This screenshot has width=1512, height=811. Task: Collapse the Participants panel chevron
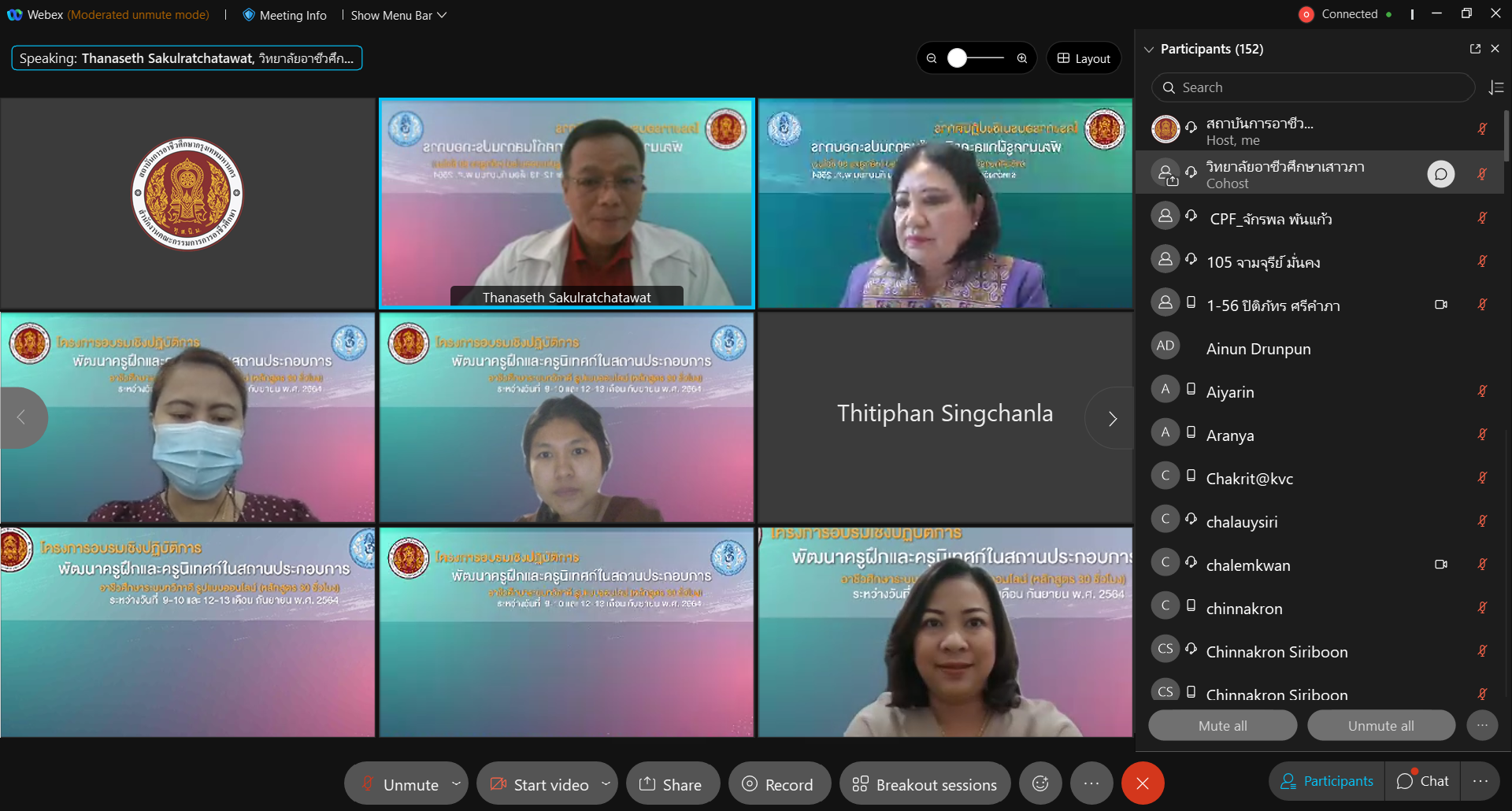point(1149,49)
